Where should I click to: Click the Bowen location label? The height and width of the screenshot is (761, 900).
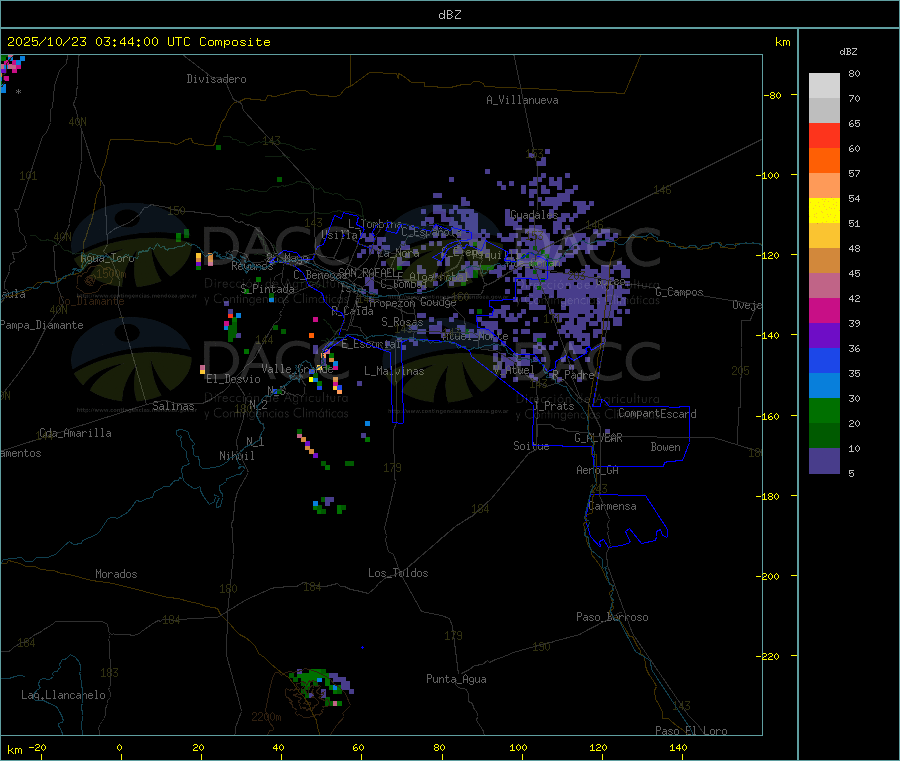tap(665, 447)
